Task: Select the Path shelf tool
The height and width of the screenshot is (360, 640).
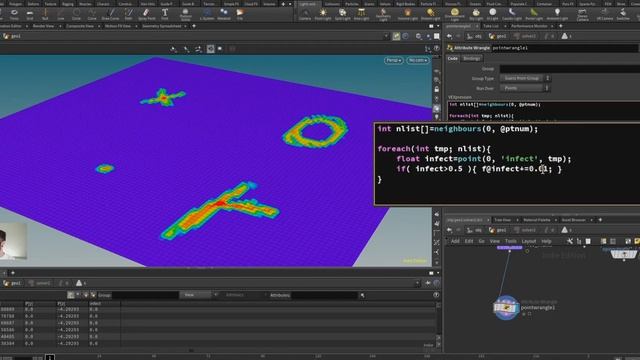Action: 129,14
